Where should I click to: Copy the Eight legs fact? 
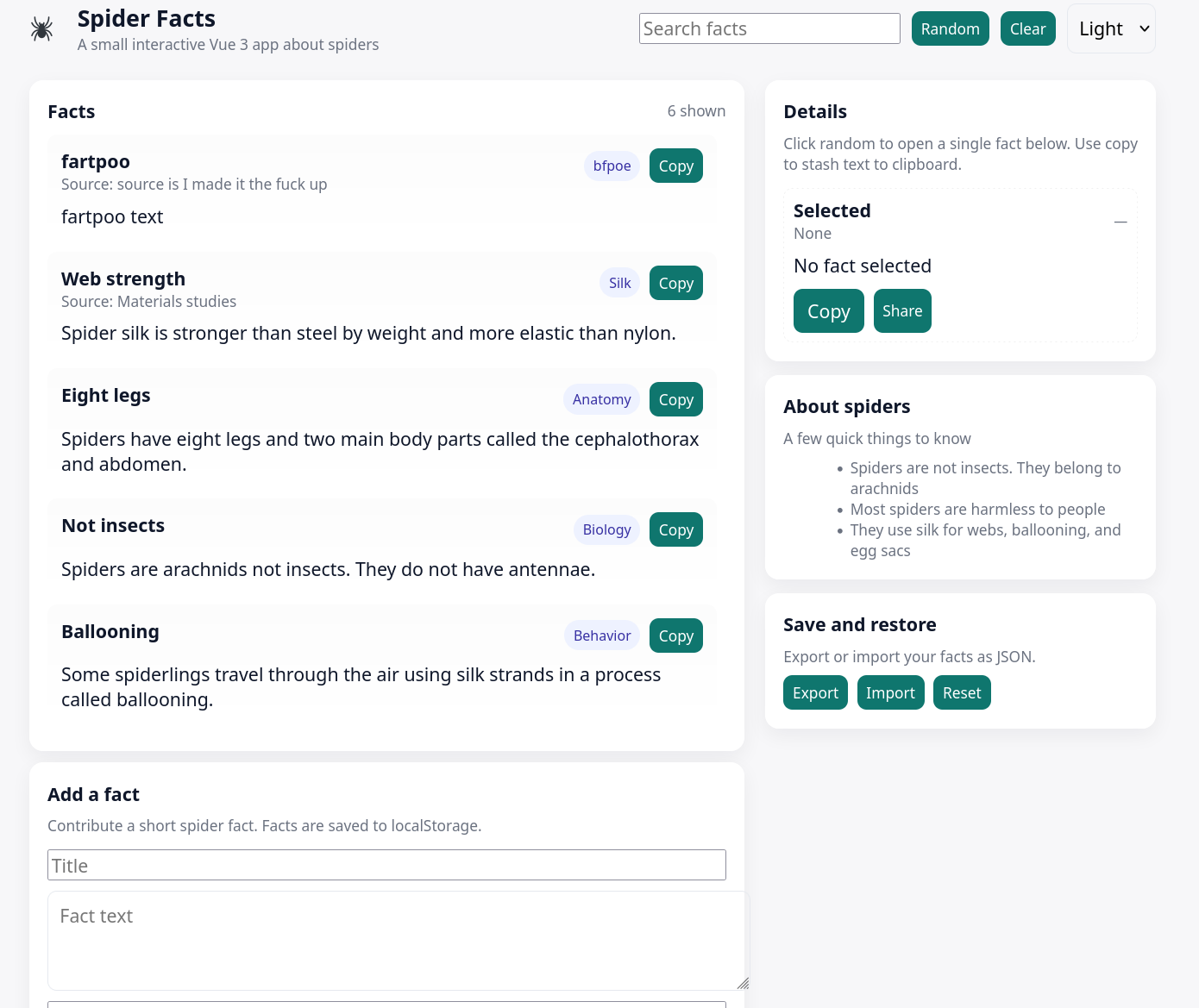coord(676,399)
